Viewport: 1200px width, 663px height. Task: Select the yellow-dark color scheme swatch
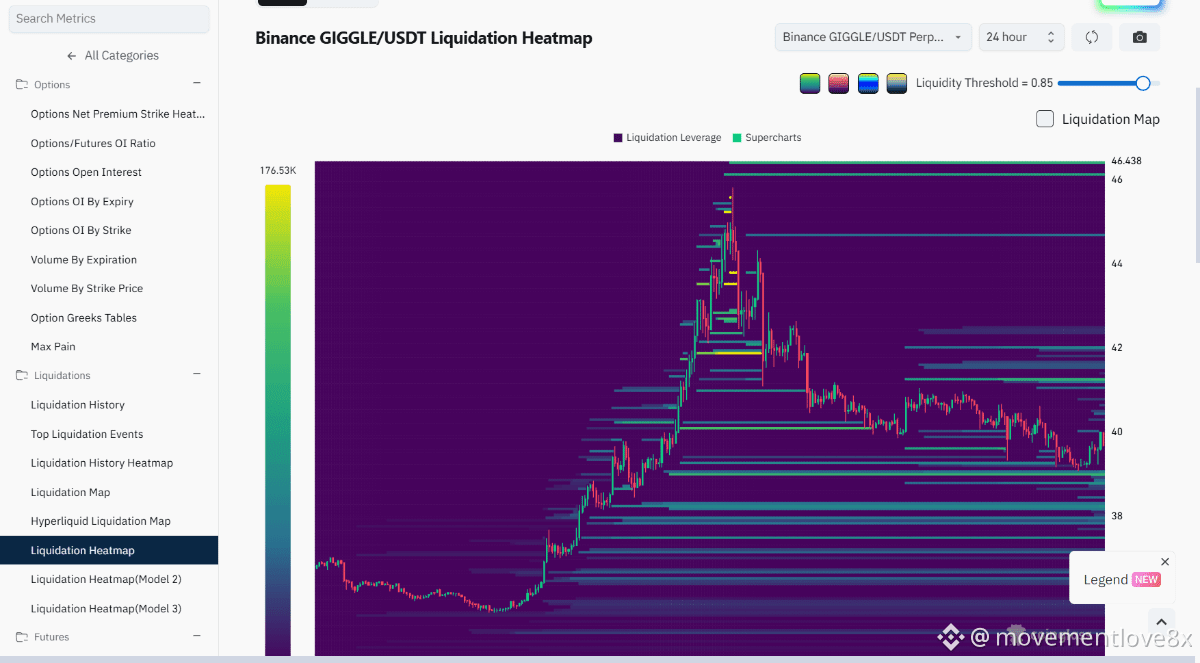[x=897, y=83]
